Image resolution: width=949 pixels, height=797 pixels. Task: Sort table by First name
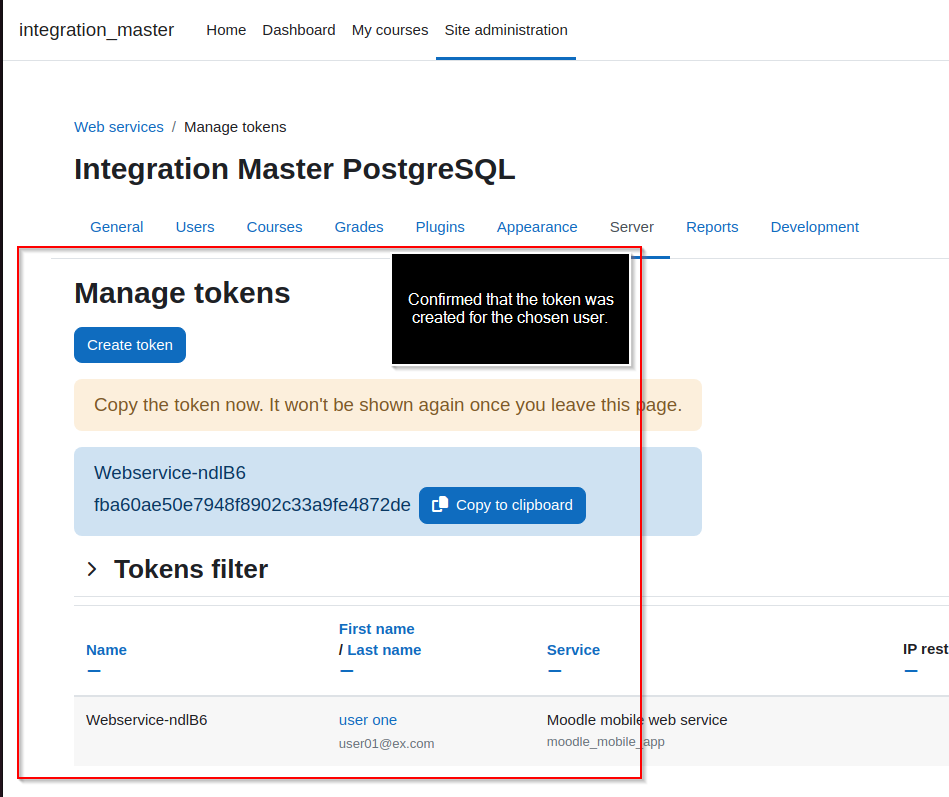pos(376,629)
